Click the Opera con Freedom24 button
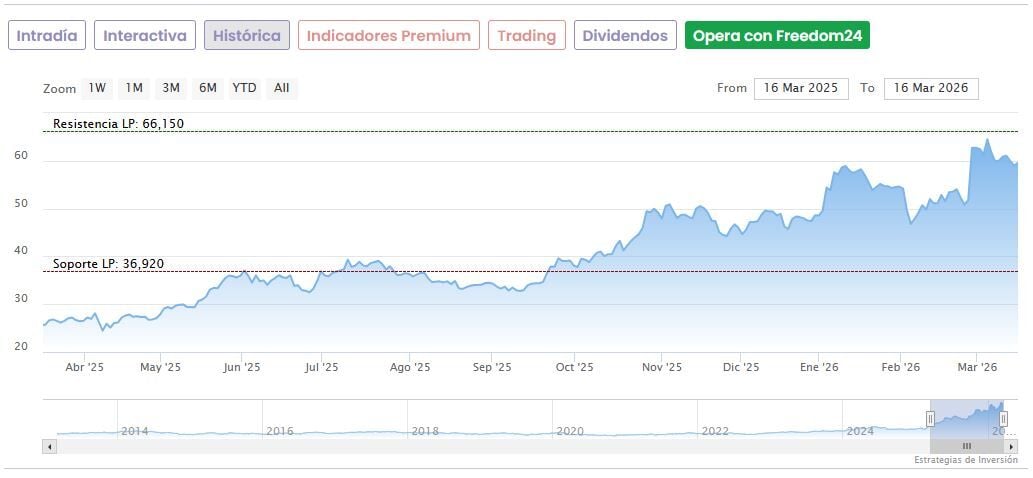Screen dimensions: 1033x478 pyautogui.click(x=777, y=36)
